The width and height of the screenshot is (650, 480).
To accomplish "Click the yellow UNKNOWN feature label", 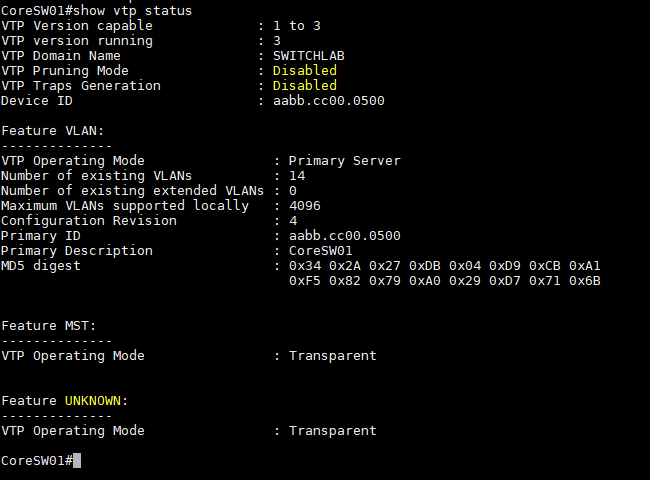I will tap(93, 401).
